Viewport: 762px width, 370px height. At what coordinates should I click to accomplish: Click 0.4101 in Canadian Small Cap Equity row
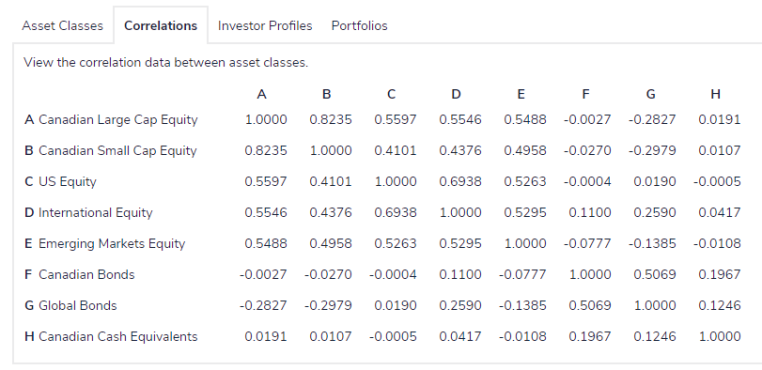[x=395, y=151]
